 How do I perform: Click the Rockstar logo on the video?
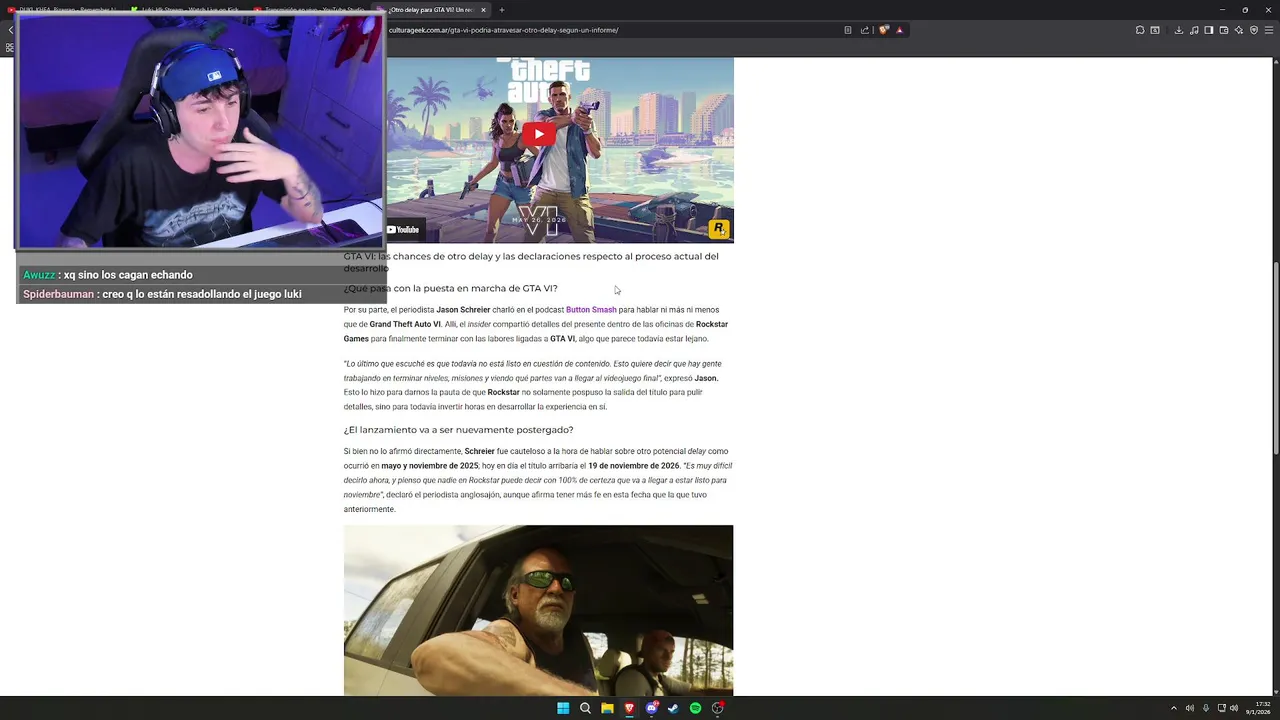(x=718, y=229)
